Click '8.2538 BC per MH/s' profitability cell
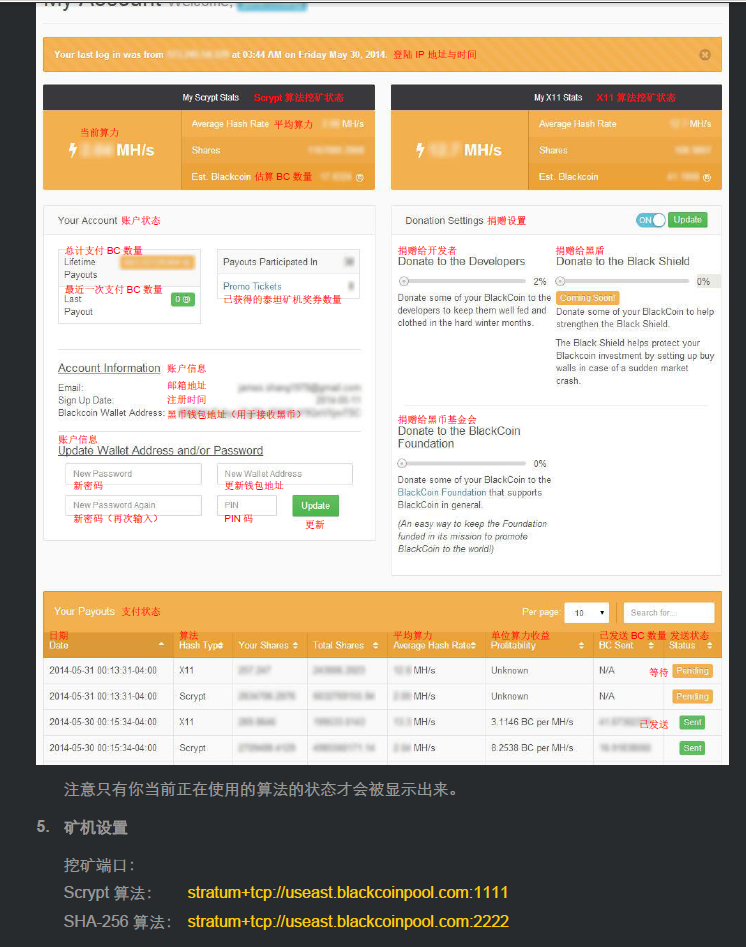This screenshot has height=947, width=746. (x=532, y=748)
